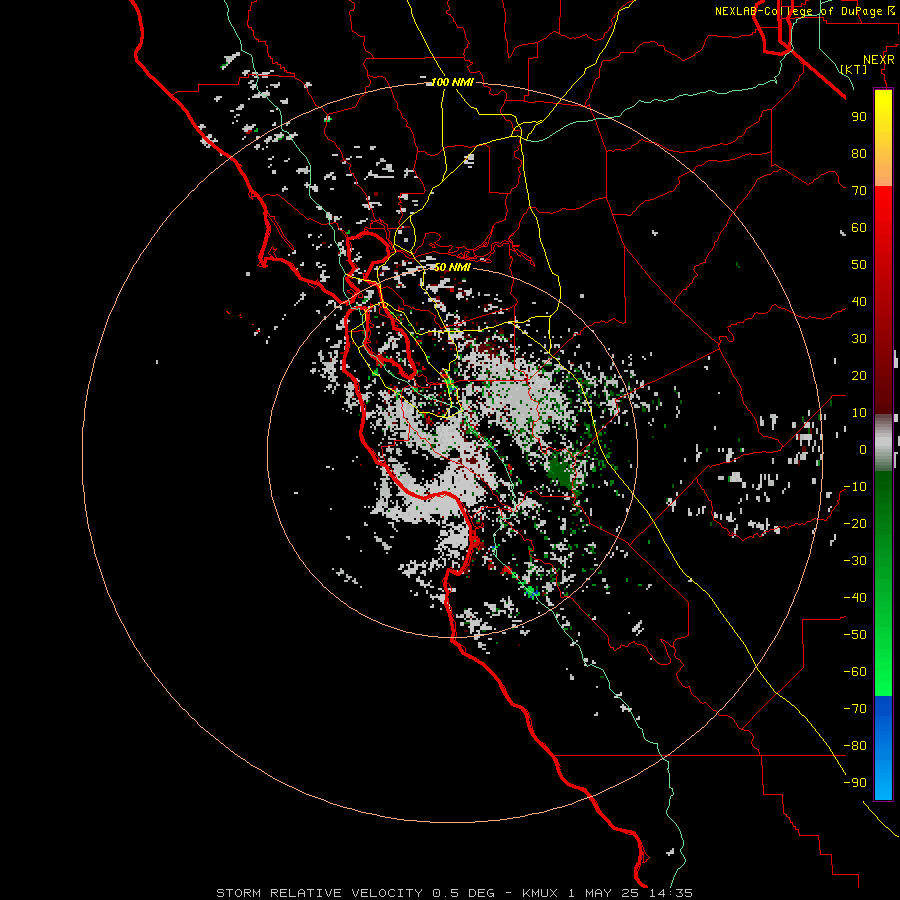
Task: Click the 60 value on velocity scale
Action: (859, 227)
